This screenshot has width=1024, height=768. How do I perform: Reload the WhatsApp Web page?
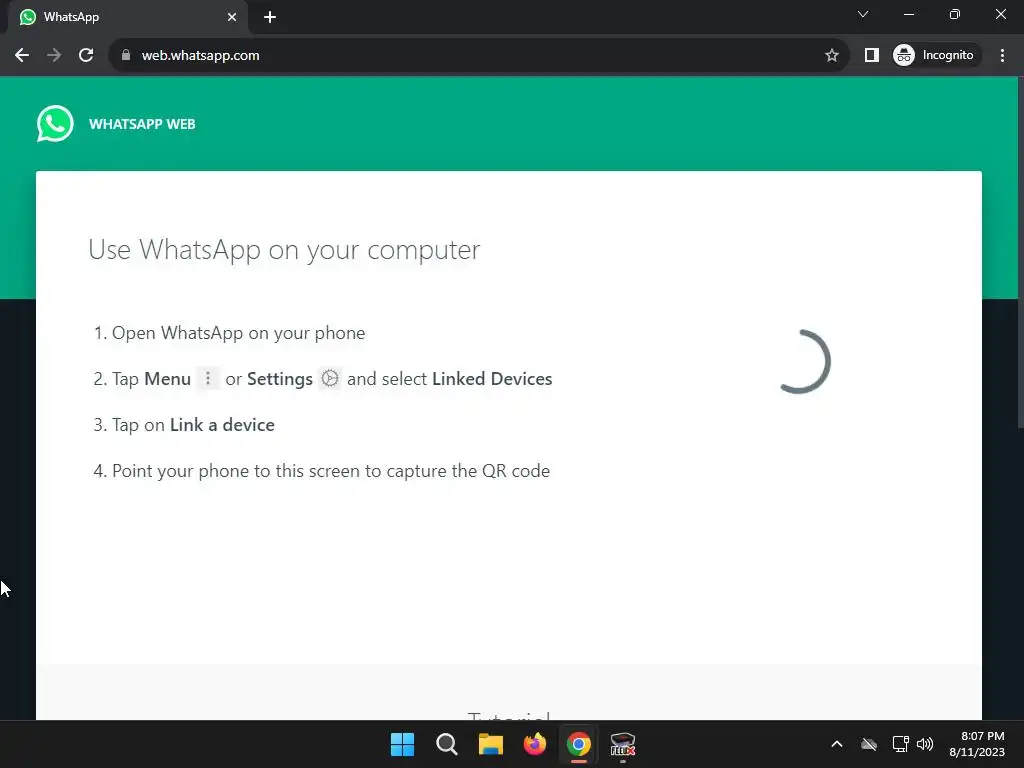(86, 56)
